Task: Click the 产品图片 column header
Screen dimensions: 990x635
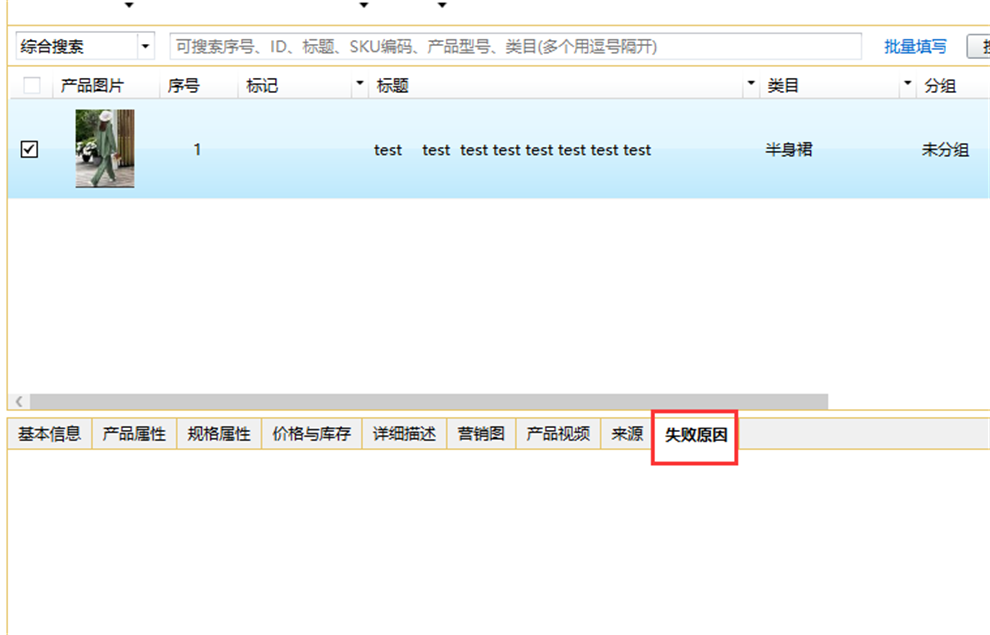Action: click(x=92, y=85)
